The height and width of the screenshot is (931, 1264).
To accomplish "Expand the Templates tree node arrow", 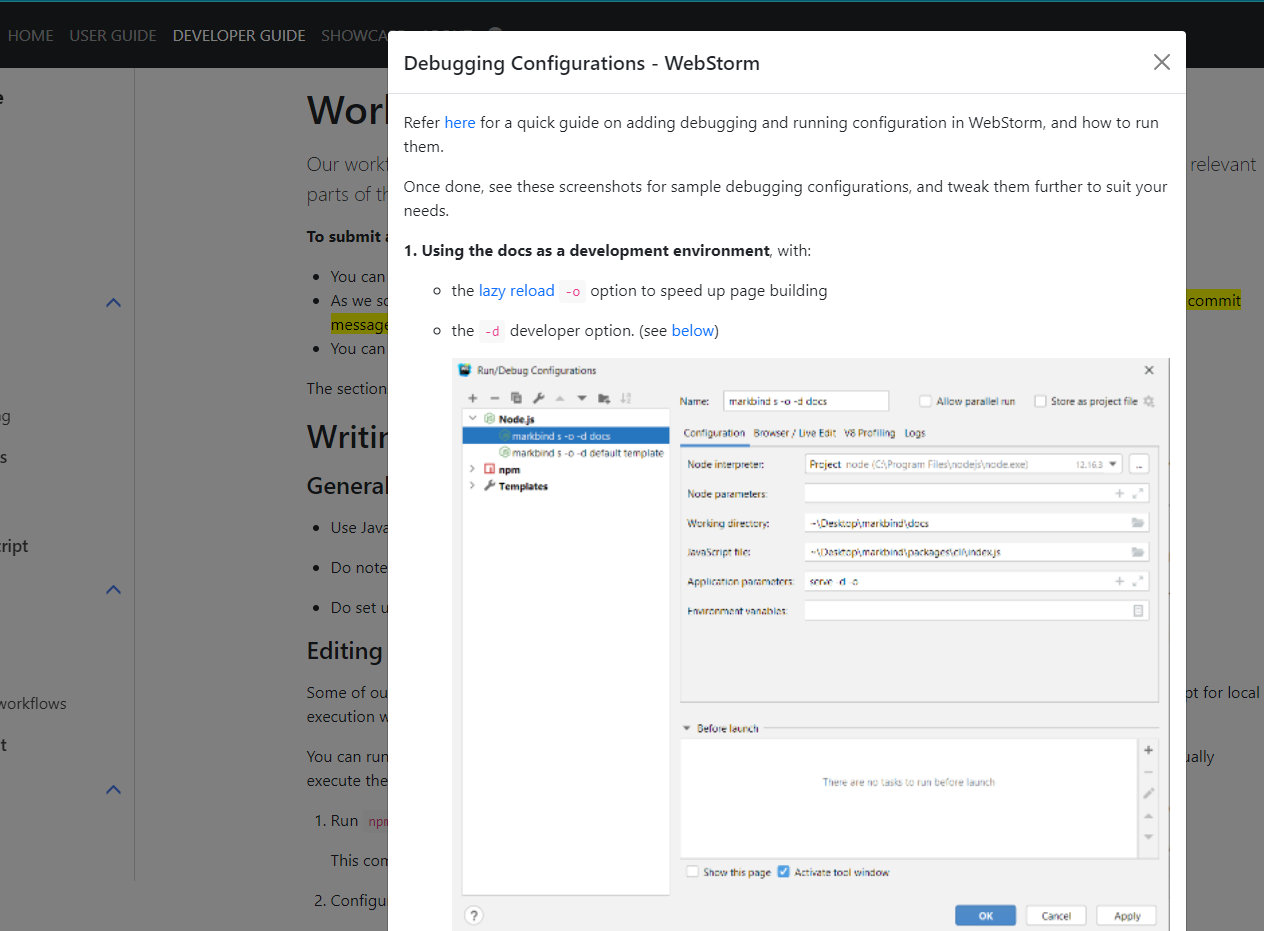I will 472,486.
